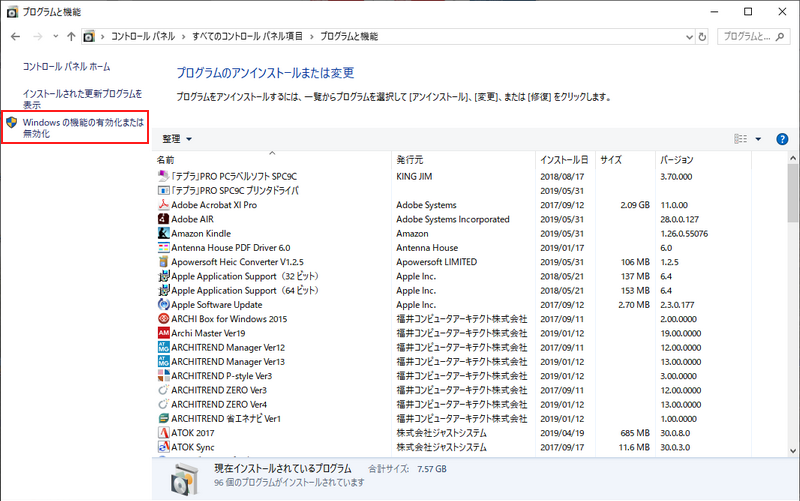
Task: Open the コントロール パネル breadcrumb
Action: 143,36
